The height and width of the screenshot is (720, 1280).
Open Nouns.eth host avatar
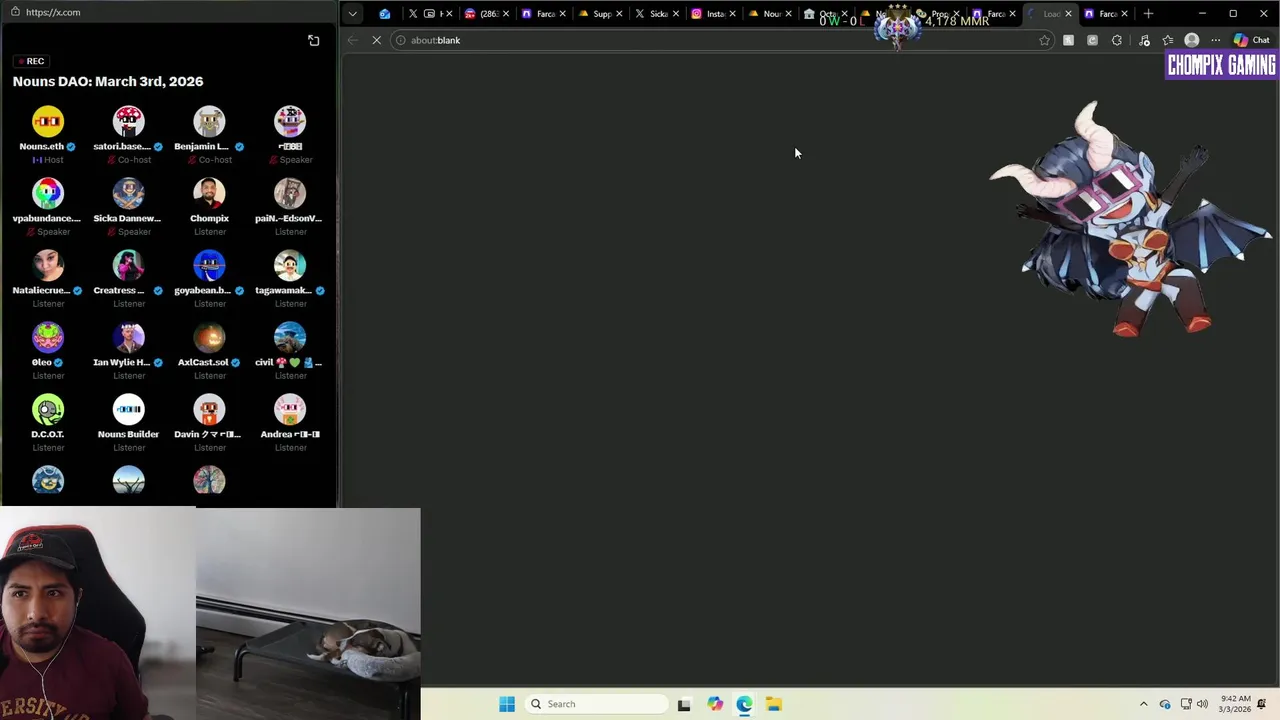pyautogui.click(x=47, y=121)
